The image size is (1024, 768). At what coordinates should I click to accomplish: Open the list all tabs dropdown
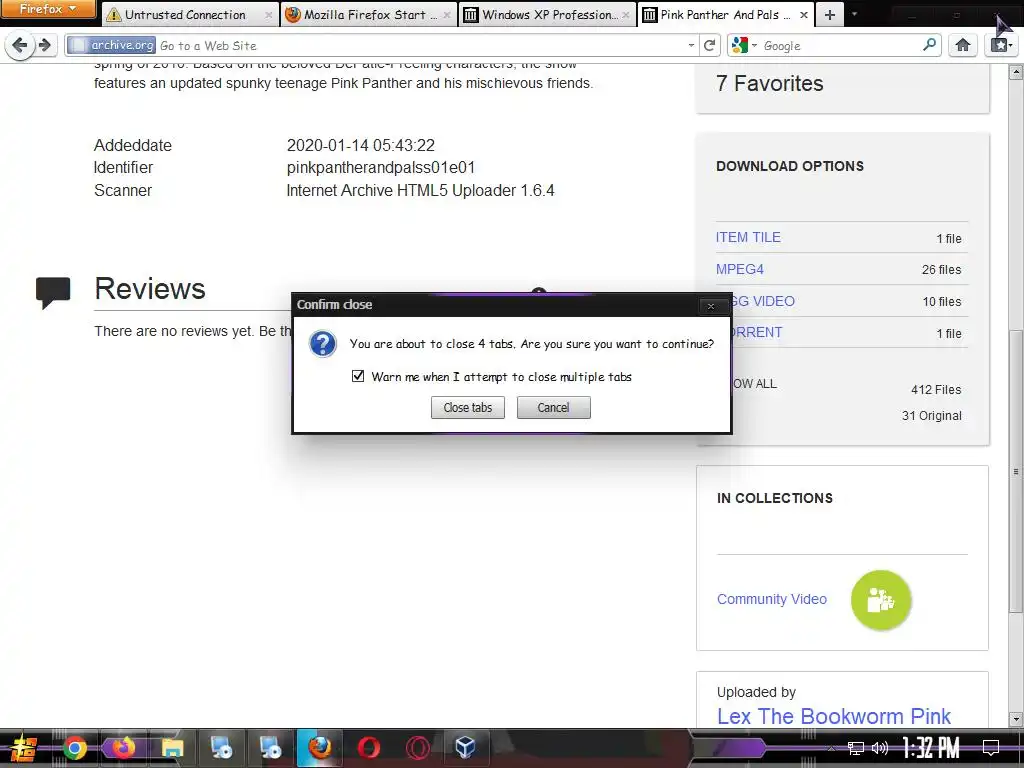click(x=854, y=14)
